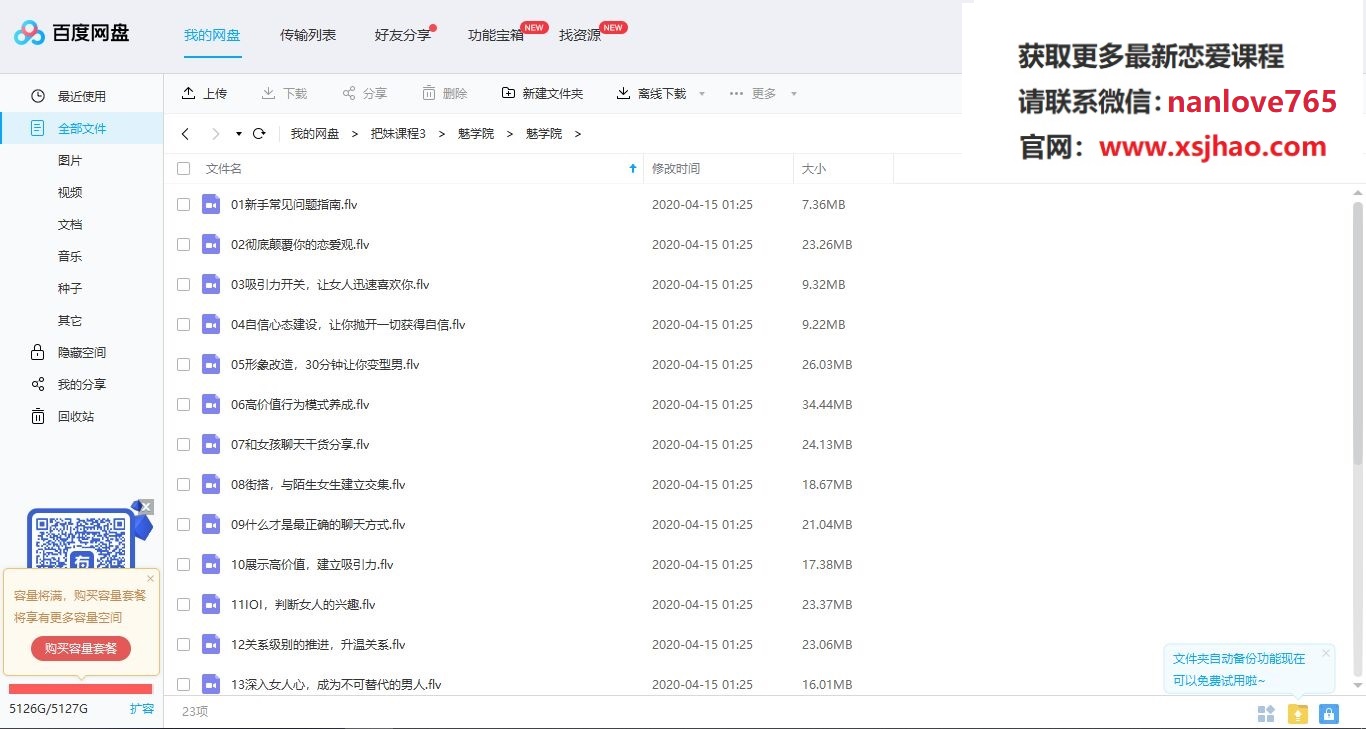This screenshot has height=729, width=1366.
Task: Go forward with the right arrow
Action: (x=215, y=134)
